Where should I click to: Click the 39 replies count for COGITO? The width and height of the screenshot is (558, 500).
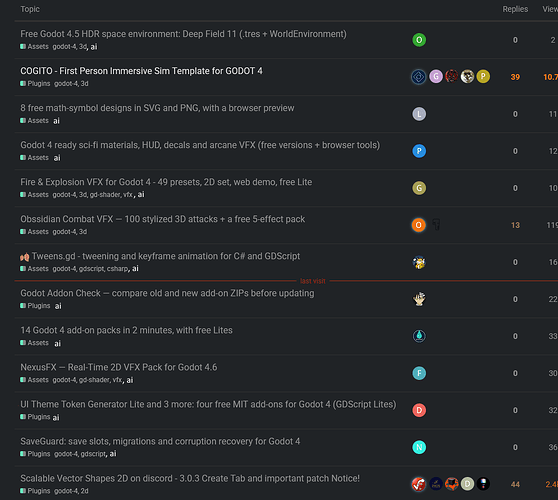515,77
